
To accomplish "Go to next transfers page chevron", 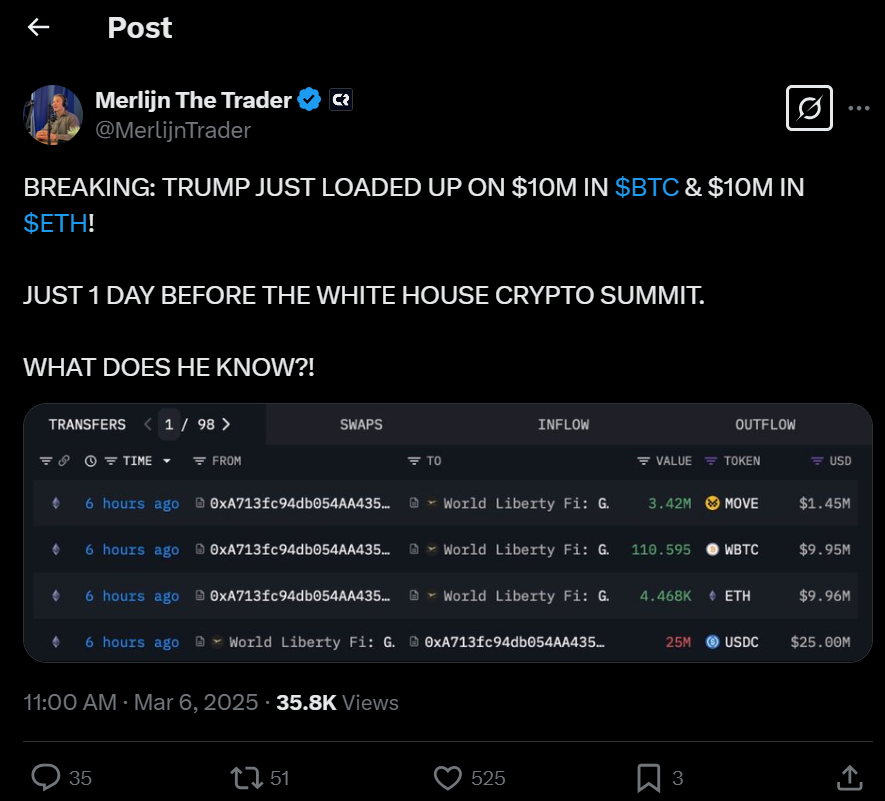I will [226, 424].
